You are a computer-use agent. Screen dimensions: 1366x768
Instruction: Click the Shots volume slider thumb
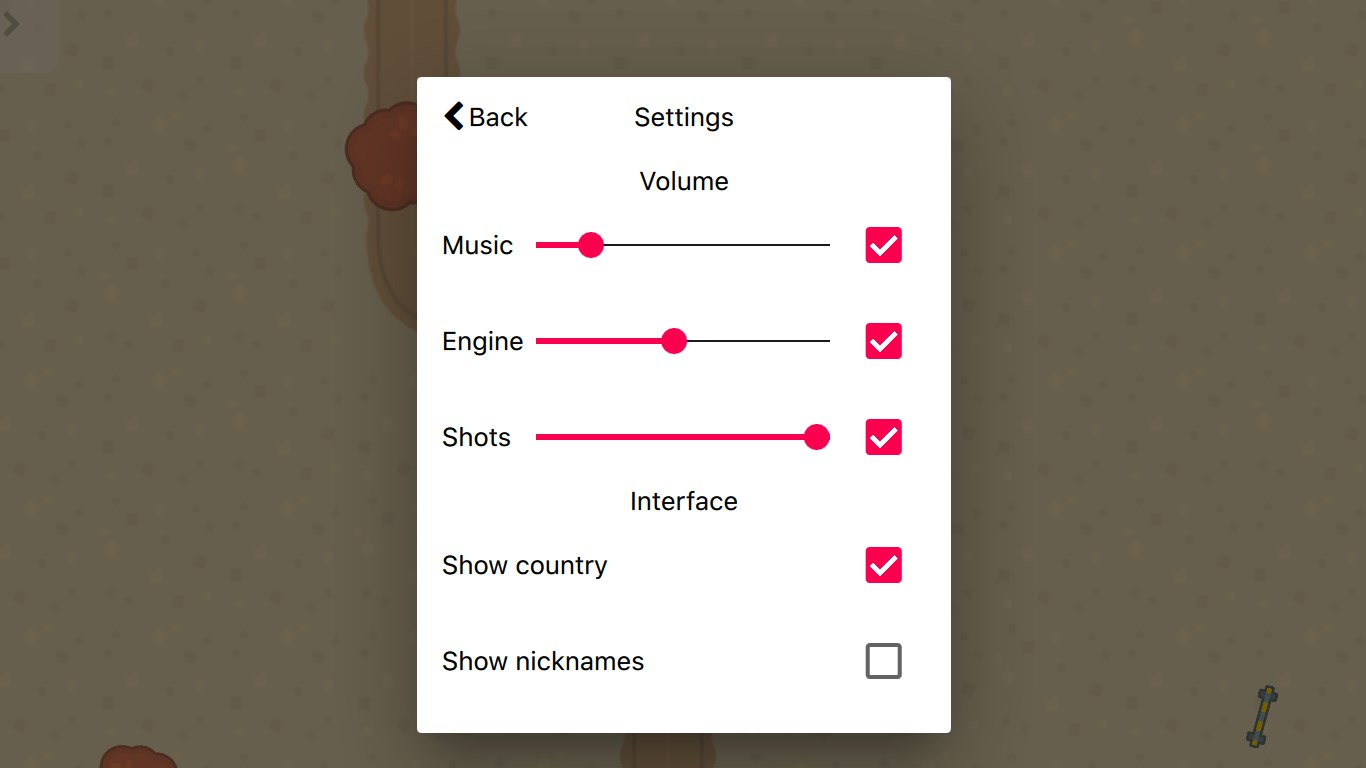817,437
